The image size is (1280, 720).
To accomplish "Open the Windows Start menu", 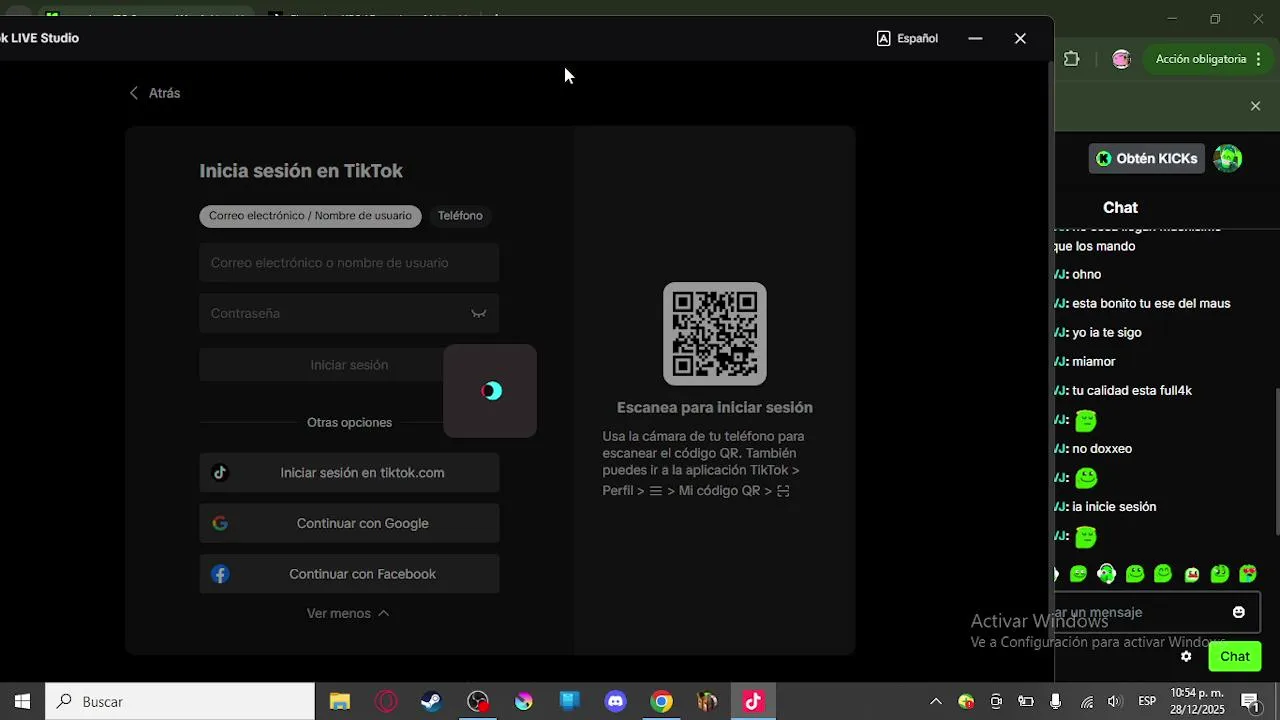I will tap(22, 702).
